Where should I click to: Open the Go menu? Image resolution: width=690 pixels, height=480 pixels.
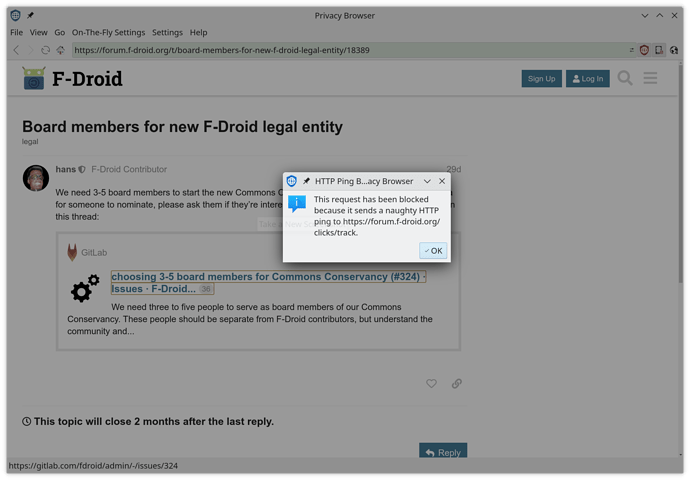(x=59, y=33)
